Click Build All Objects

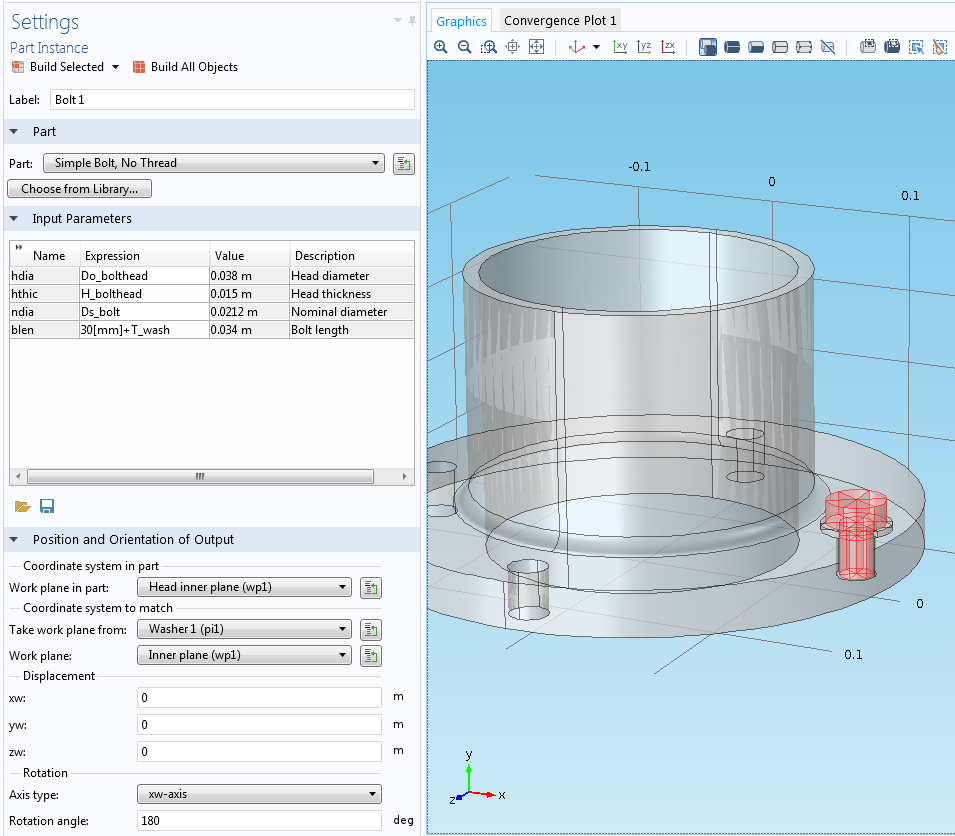click(185, 67)
